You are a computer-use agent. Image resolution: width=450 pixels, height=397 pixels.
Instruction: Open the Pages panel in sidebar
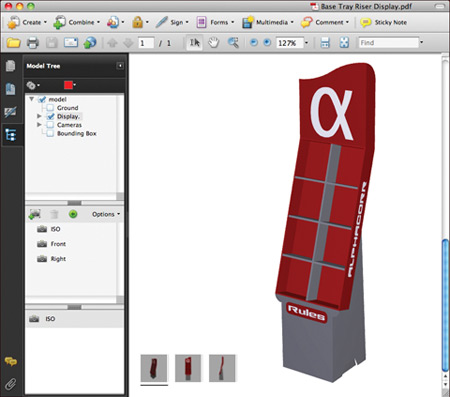click(10, 66)
